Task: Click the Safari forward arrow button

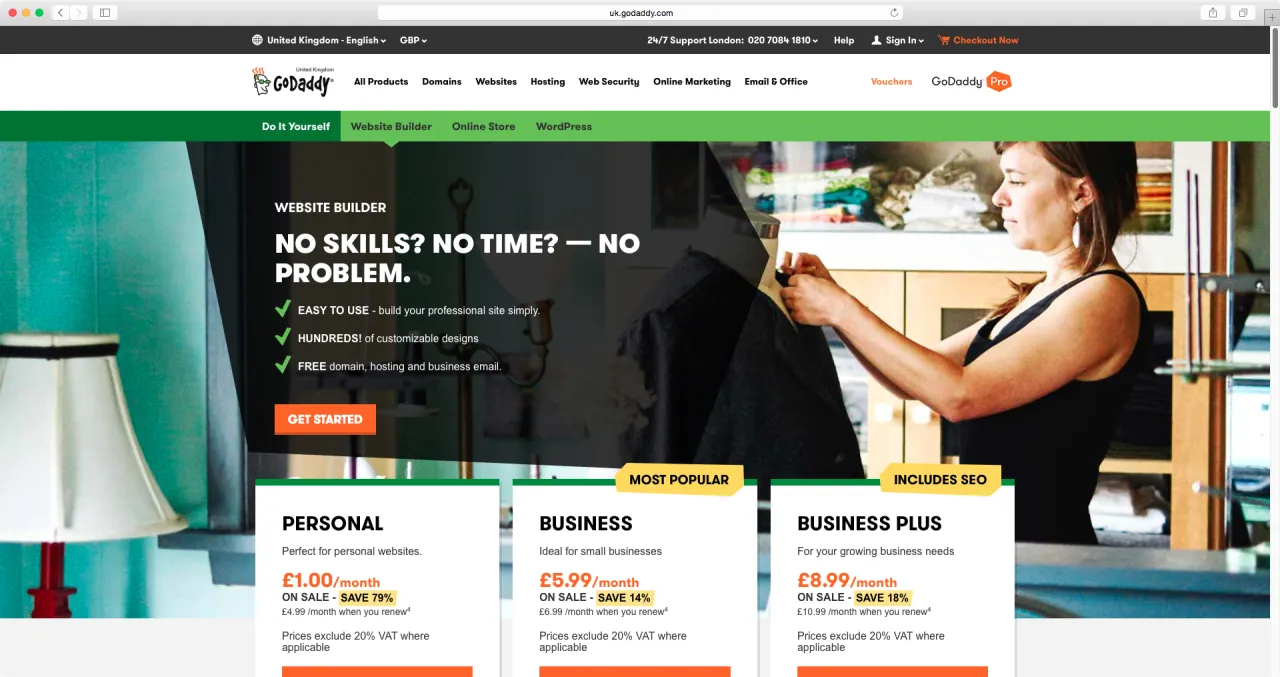Action: 78,12
